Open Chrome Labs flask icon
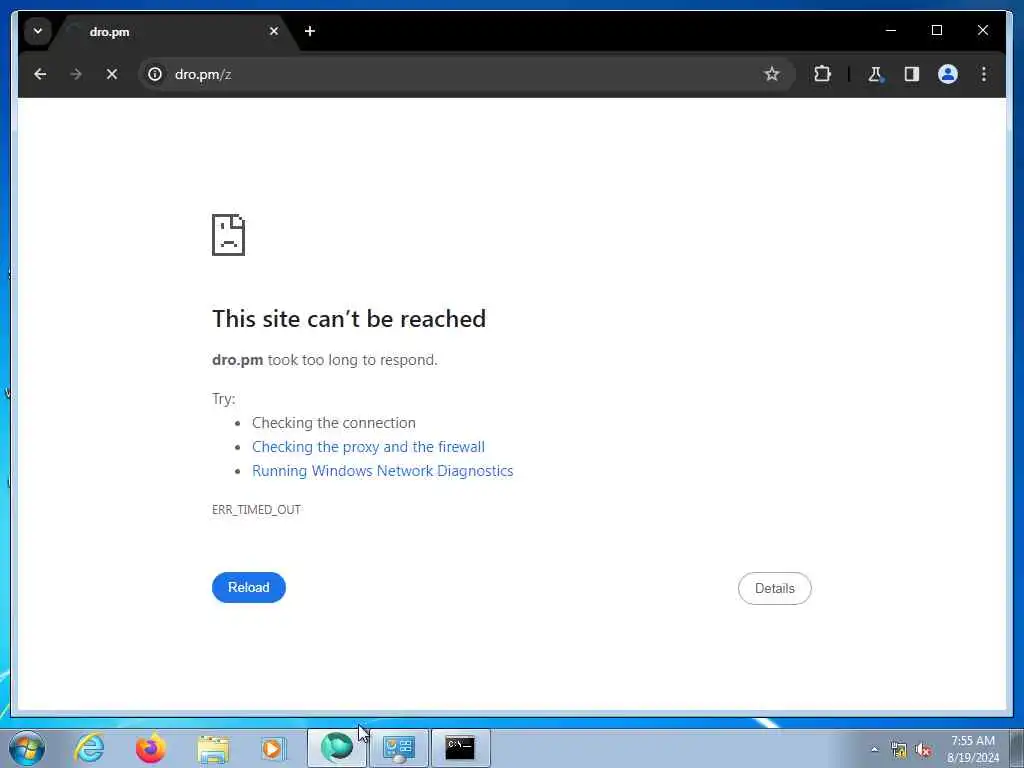The width and height of the screenshot is (1024, 768). pos(875,74)
